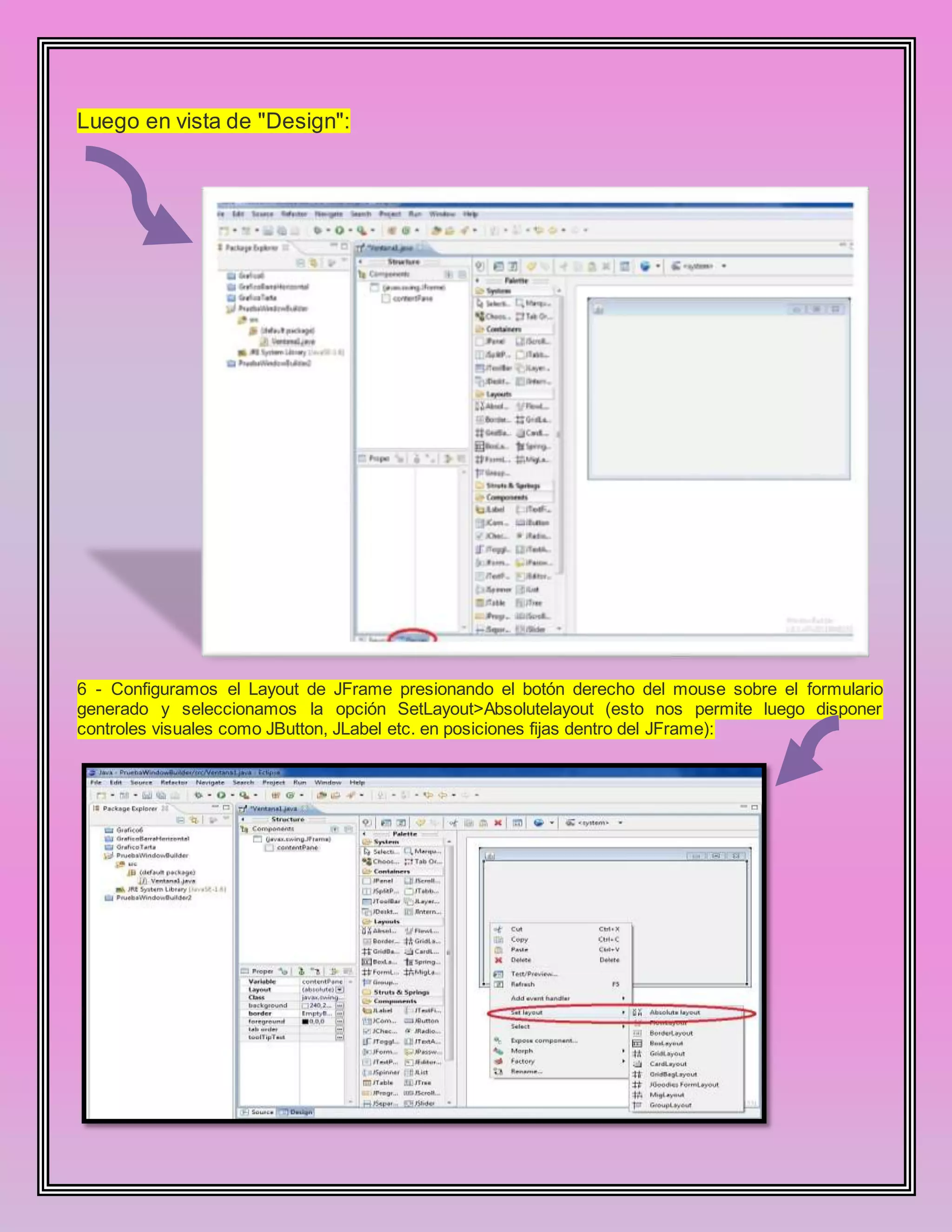Activate Marqu... tool in lower screenshot's palette
Screen dimensions: 952x1232
pos(423,851)
